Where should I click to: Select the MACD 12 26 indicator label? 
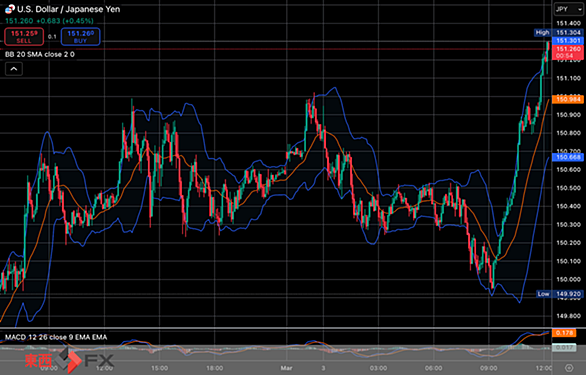(56, 337)
